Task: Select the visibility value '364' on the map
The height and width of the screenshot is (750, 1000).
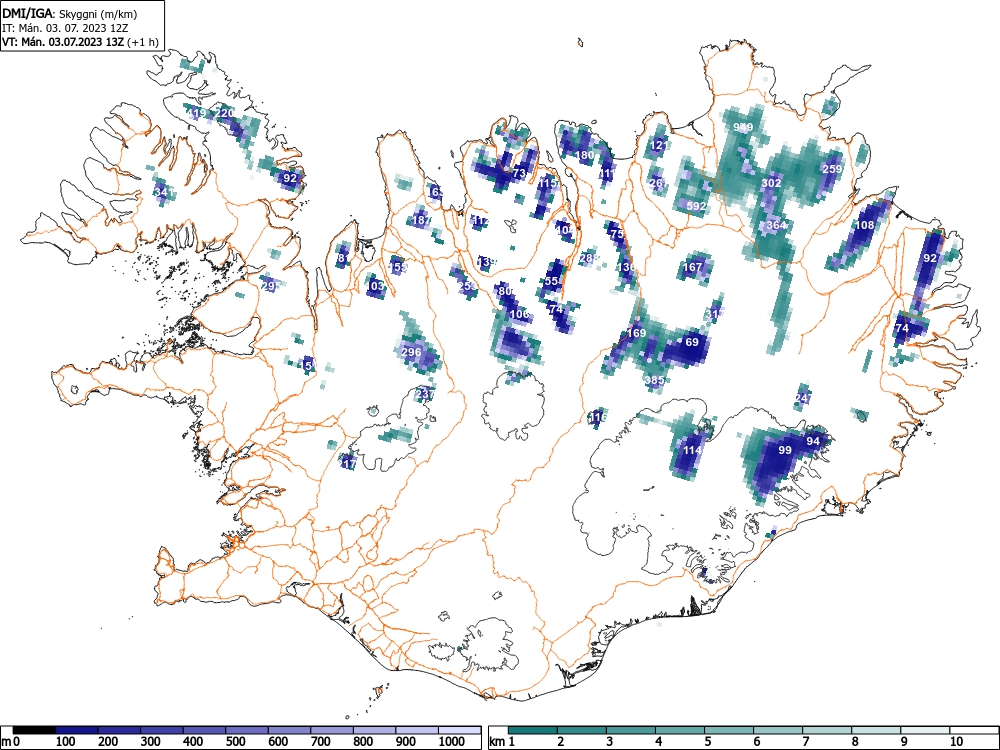Action: (777, 225)
